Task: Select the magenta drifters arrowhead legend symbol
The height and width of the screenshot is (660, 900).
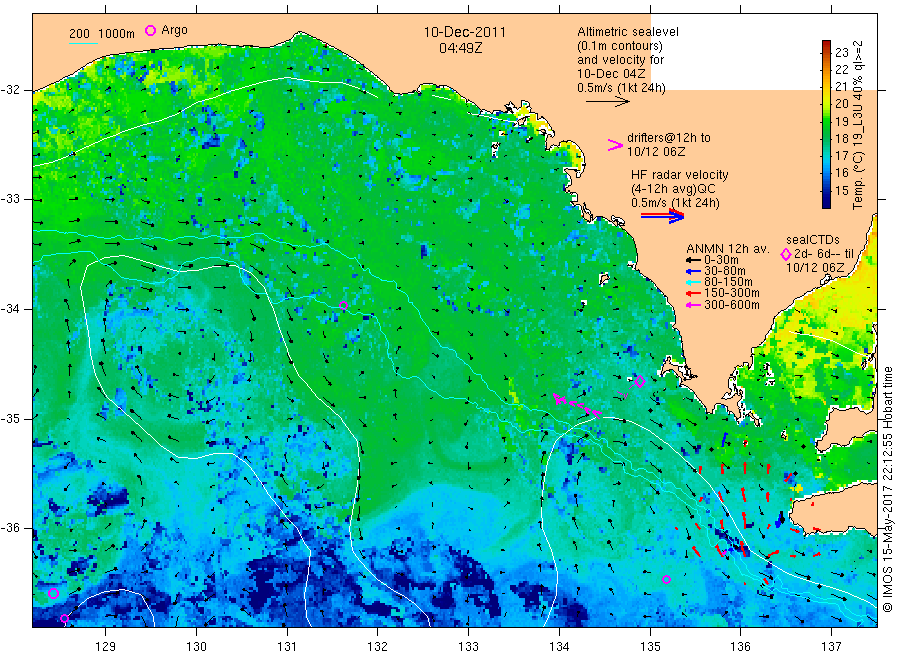Action: pyautogui.click(x=615, y=145)
